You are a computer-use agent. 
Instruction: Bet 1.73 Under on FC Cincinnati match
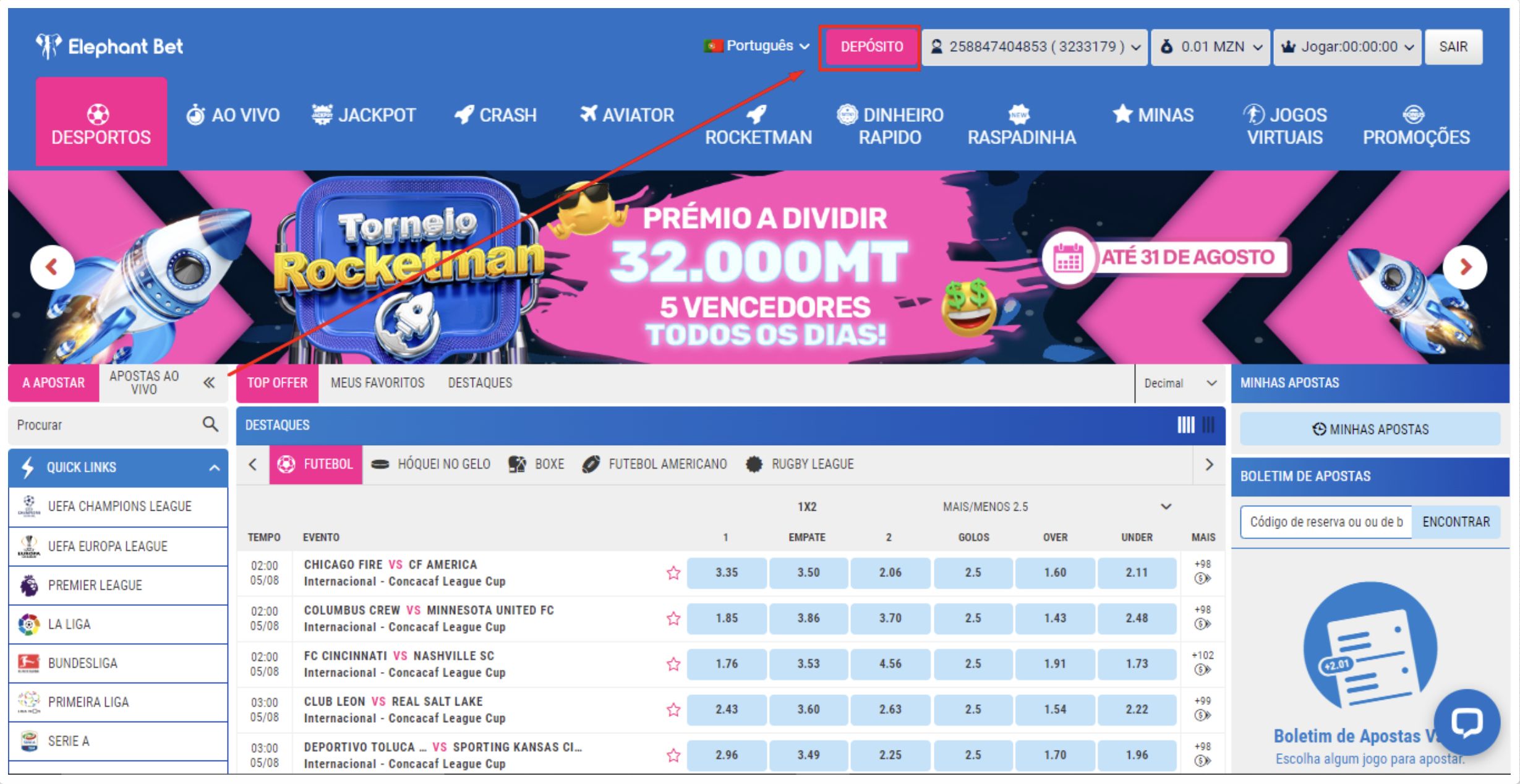click(x=1137, y=664)
